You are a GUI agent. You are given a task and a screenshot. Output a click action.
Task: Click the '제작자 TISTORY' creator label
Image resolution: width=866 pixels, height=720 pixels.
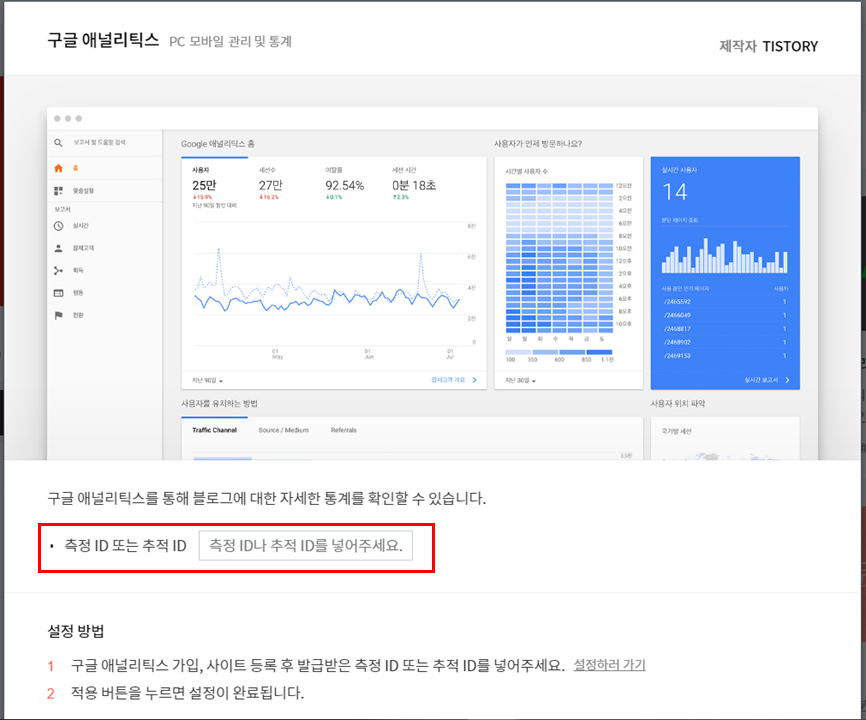pos(768,46)
